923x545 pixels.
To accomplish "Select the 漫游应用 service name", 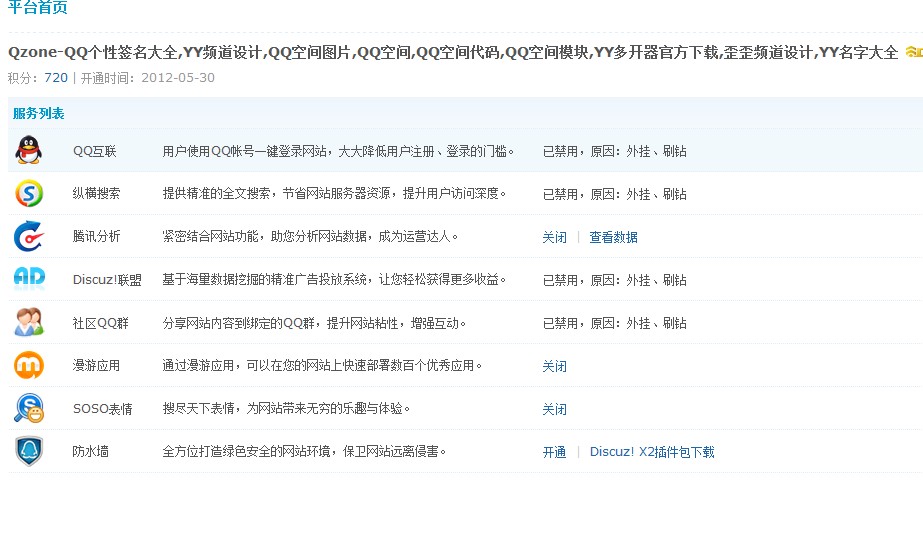I will coord(97,365).
